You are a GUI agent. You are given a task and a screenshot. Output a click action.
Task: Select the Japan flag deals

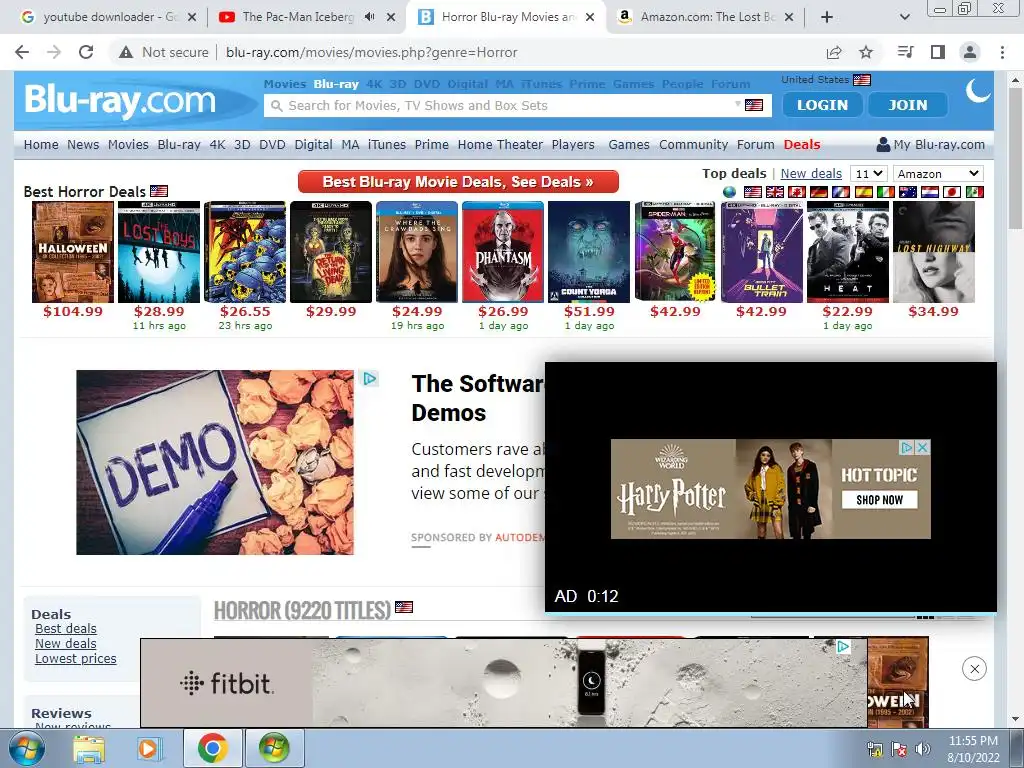tap(952, 192)
